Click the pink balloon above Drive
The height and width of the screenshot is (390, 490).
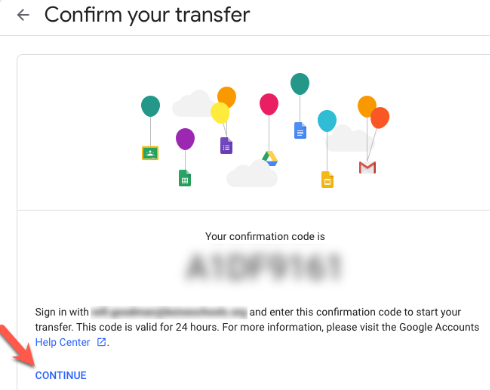pyautogui.click(x=269, y=104)
